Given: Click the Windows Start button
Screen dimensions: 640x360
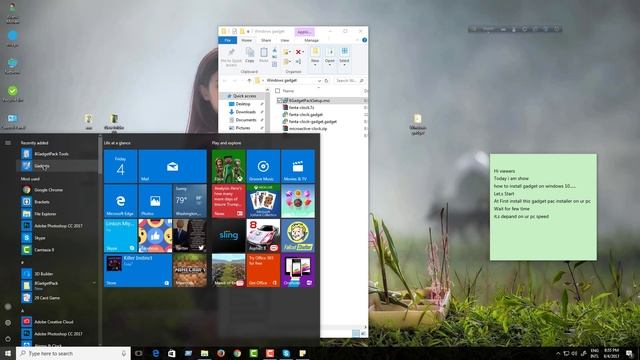Looking at the screenshot, I should pyautogui.click(x=8, y=353).
